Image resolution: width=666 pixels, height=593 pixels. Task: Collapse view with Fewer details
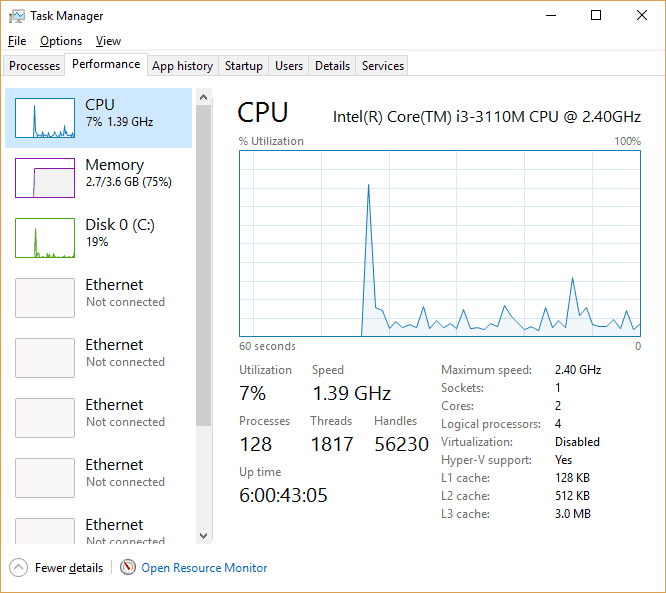click(69, 568)
